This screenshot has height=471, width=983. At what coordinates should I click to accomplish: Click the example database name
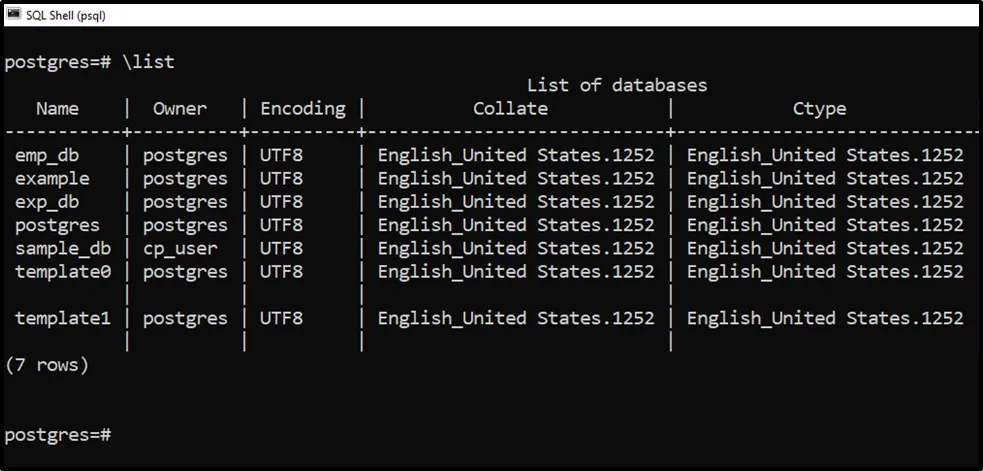(52, 179)
